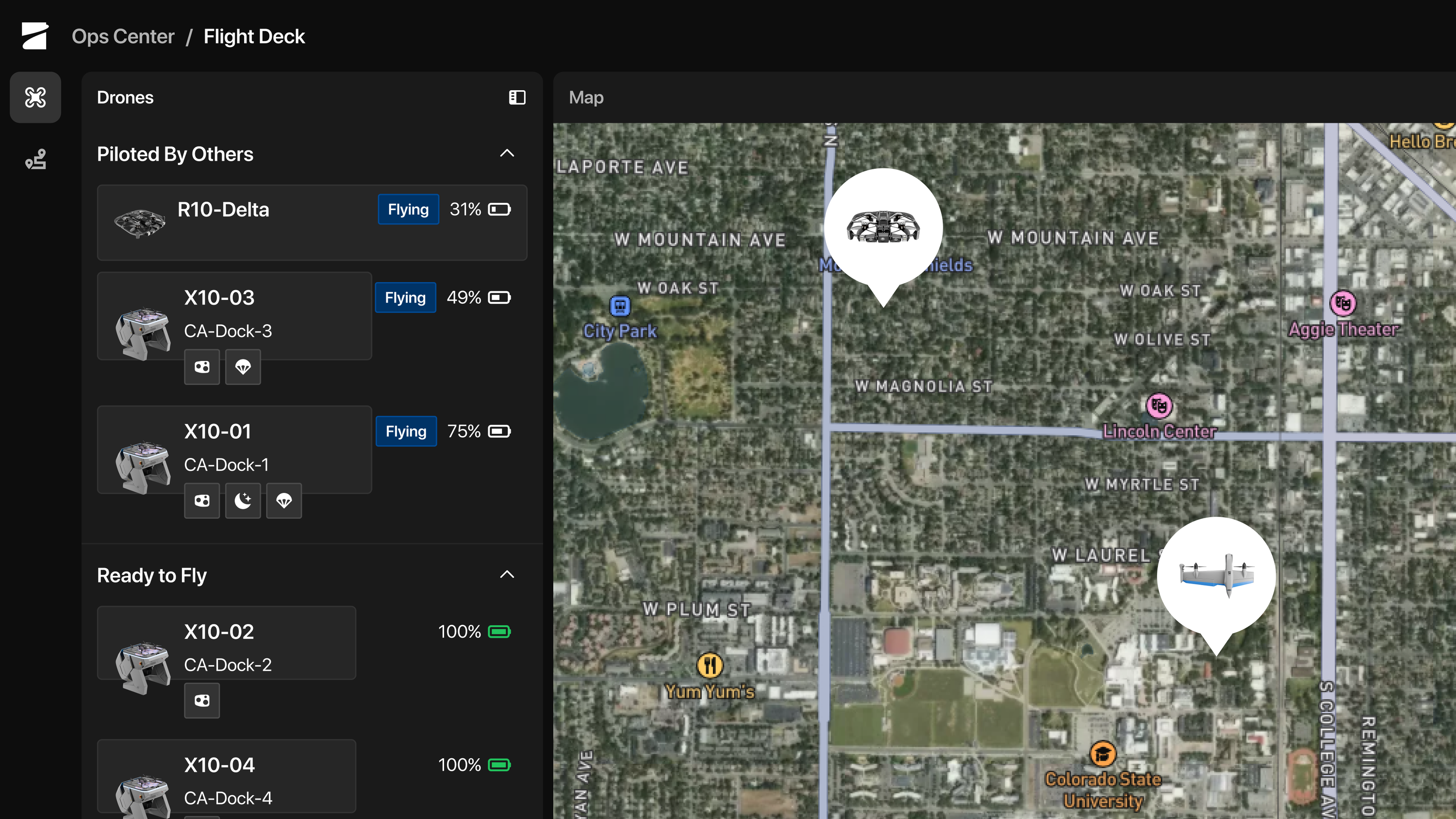Click X10-01 battery icon
This screenshot has width=1456, height=819.
point(500,431)
